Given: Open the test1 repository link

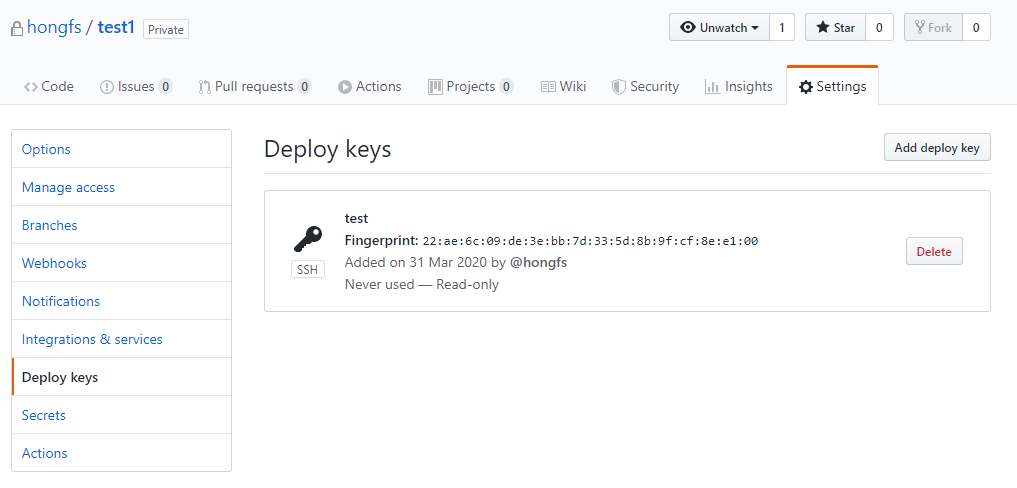Looking at the screenshot, I should click(x=116, y=28).
